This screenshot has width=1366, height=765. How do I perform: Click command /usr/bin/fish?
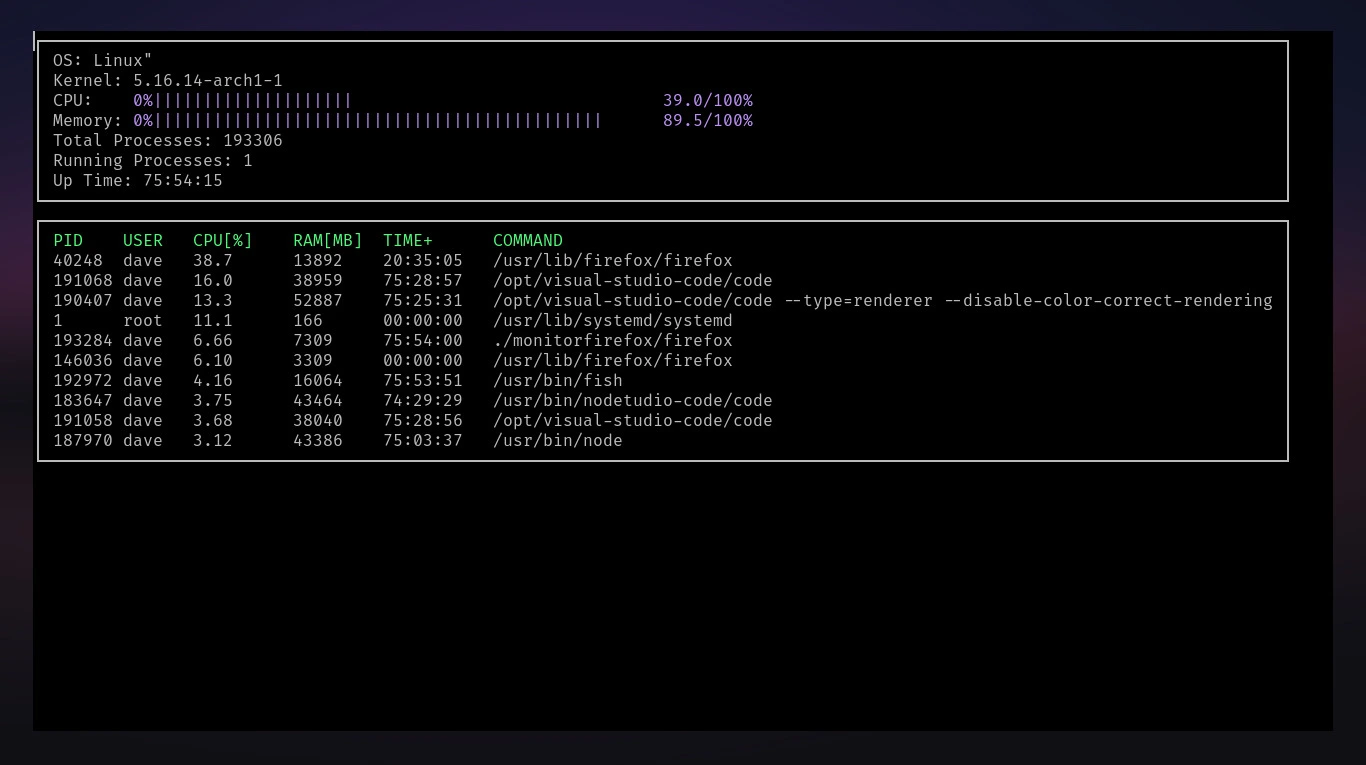click(558, 381)
